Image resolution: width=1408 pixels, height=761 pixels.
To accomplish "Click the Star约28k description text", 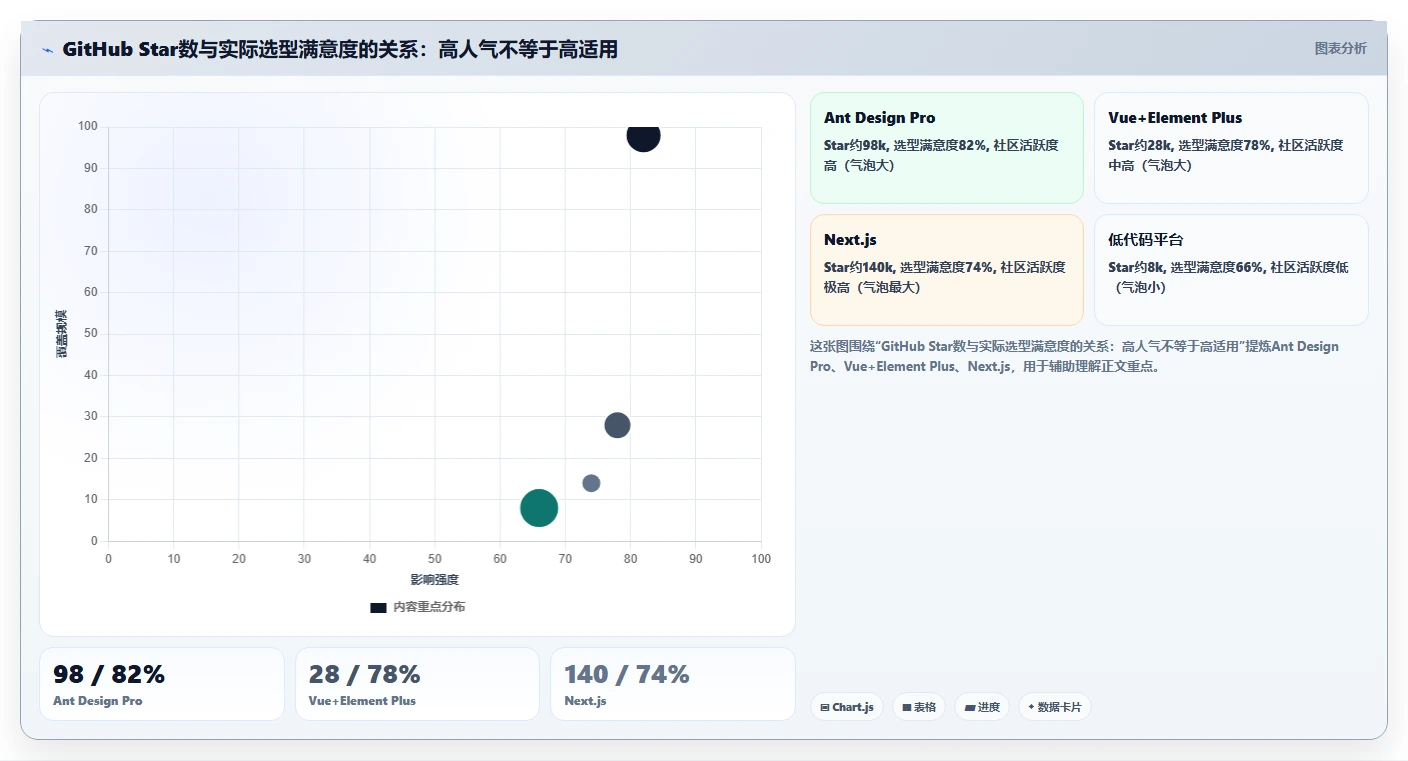I will tap(1226, 155).
